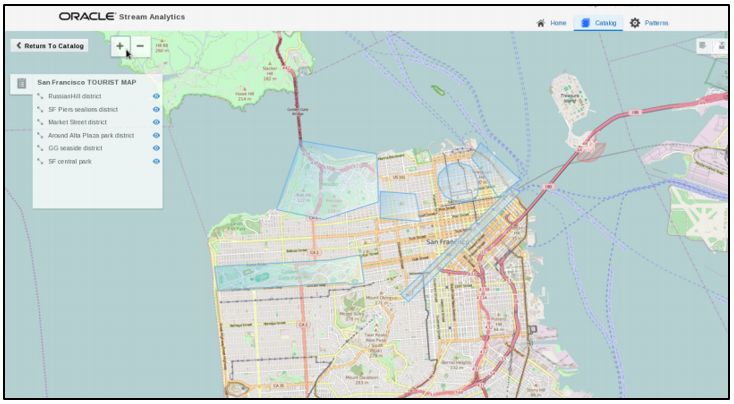The height and width of the screenshot is (404, 734).
Task: Click the circular geofence on the map
Action: tap(458, 182)
